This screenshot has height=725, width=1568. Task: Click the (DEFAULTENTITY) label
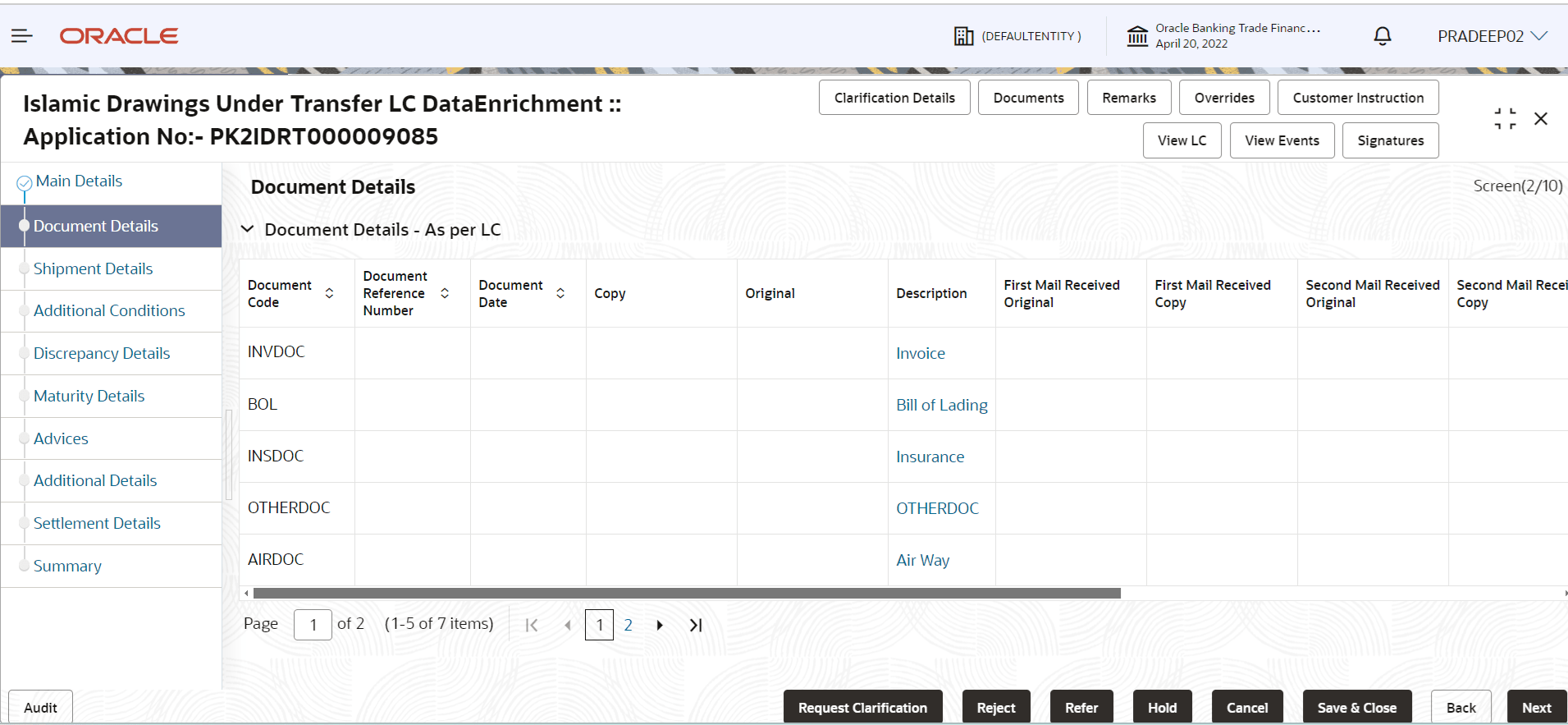[1031, 36]
